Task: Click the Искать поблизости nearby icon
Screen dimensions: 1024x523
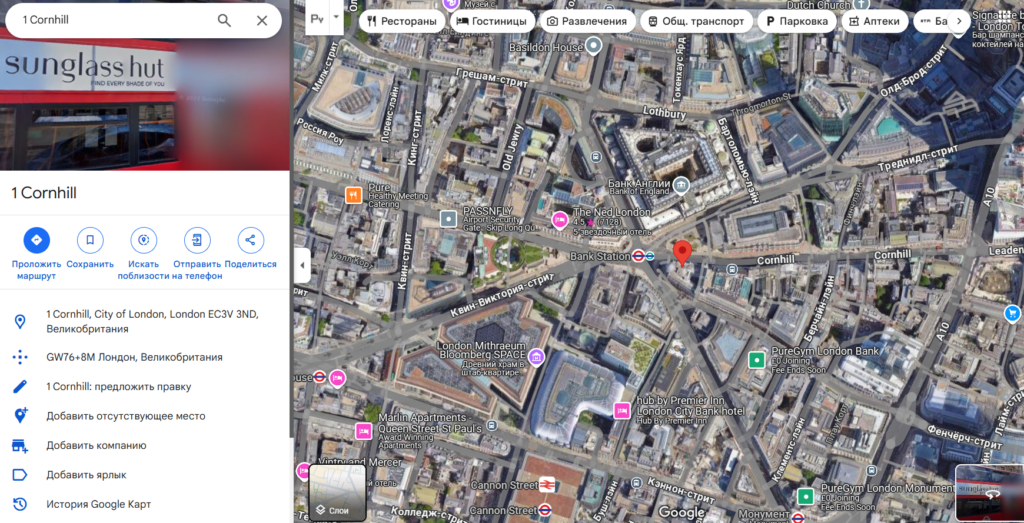Action: [x=144, y=240]
